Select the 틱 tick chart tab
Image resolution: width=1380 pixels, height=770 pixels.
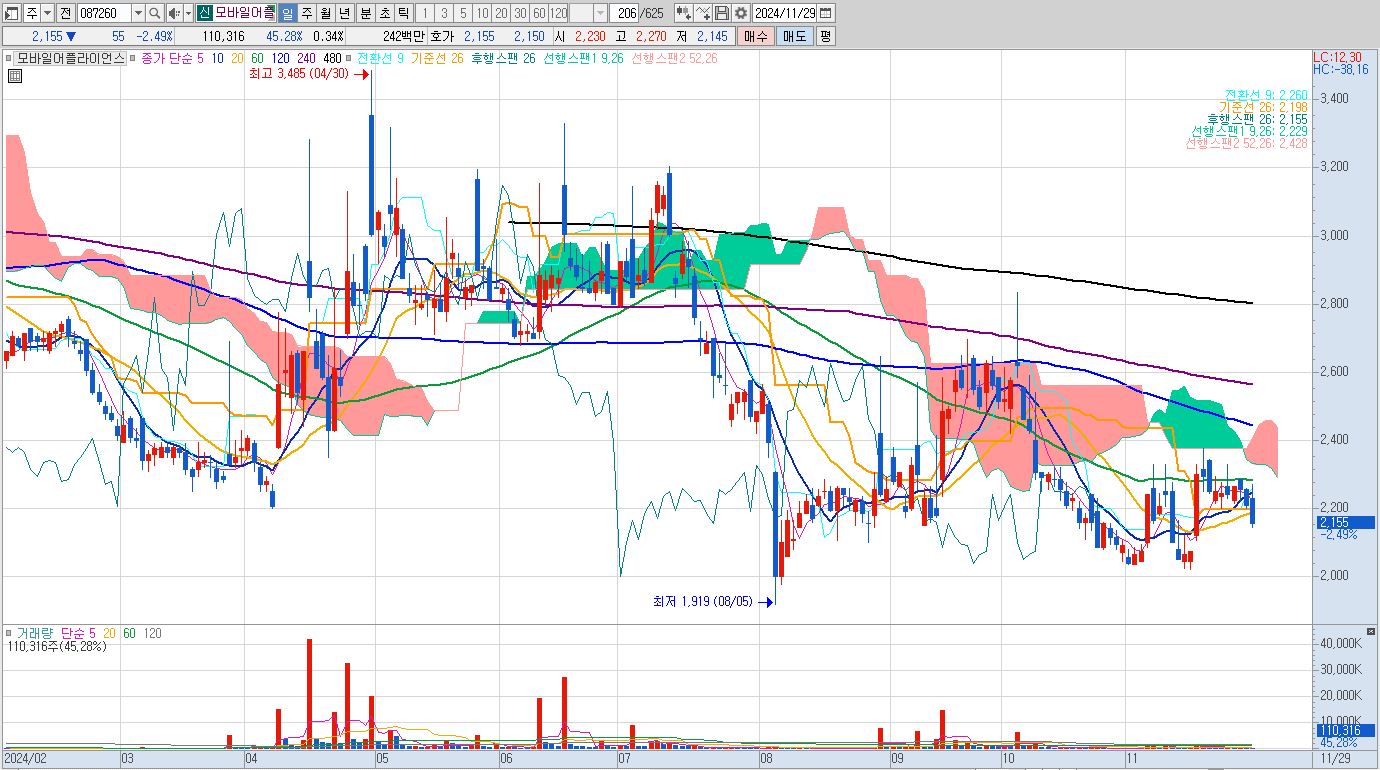[x=402, y=13]
